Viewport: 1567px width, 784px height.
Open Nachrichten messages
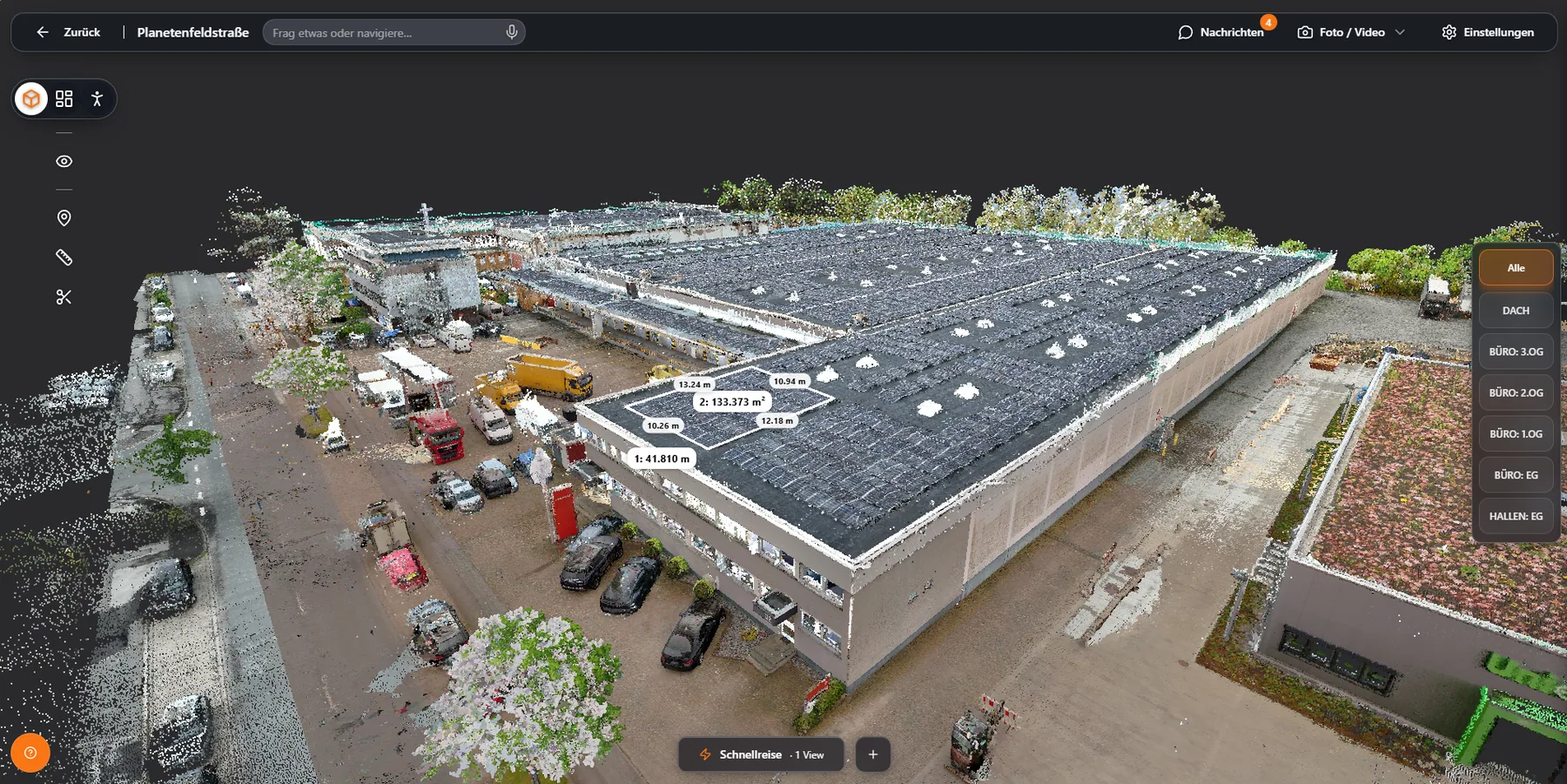[1221, 32]
